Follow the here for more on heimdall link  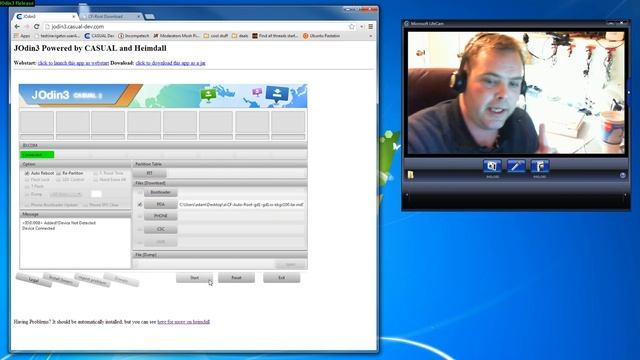(x=184, y=322)
